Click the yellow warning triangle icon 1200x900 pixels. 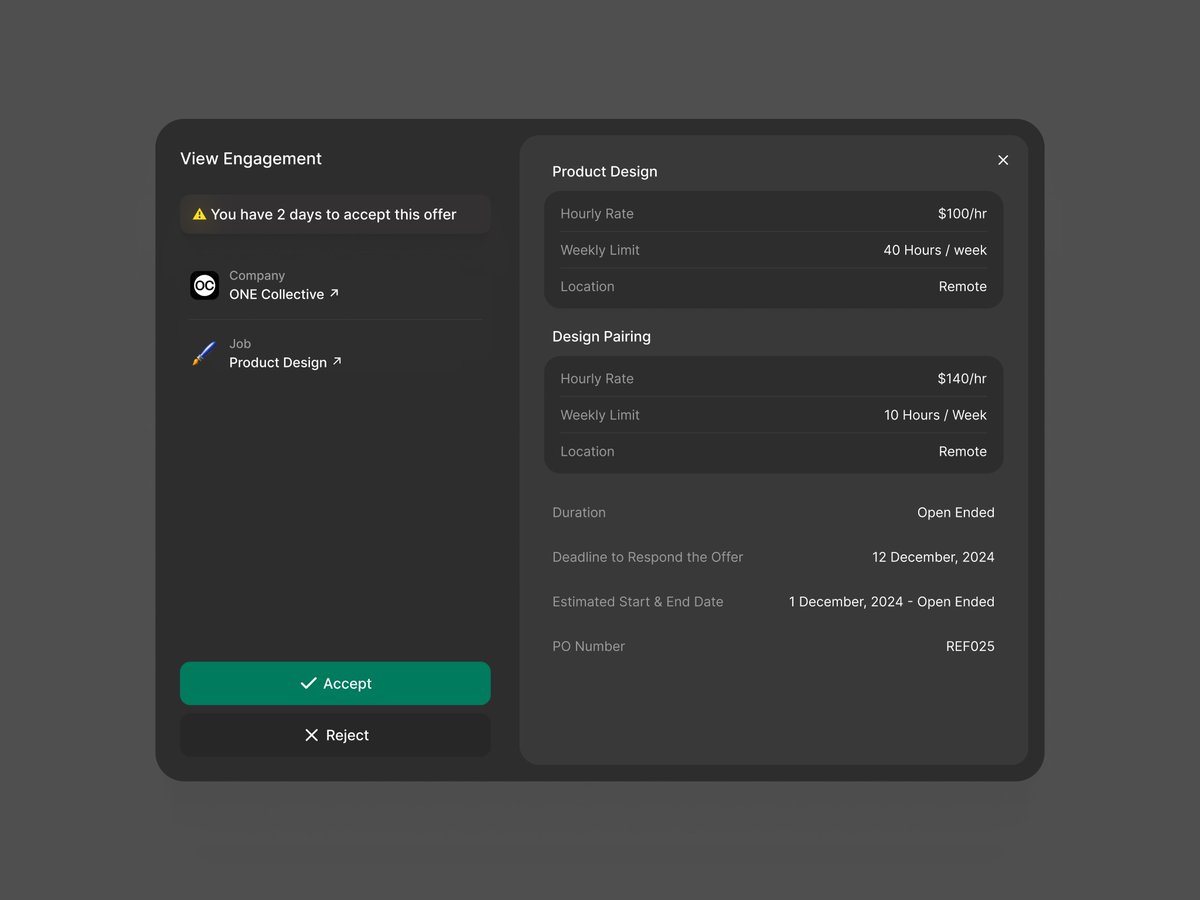point(200,214)
